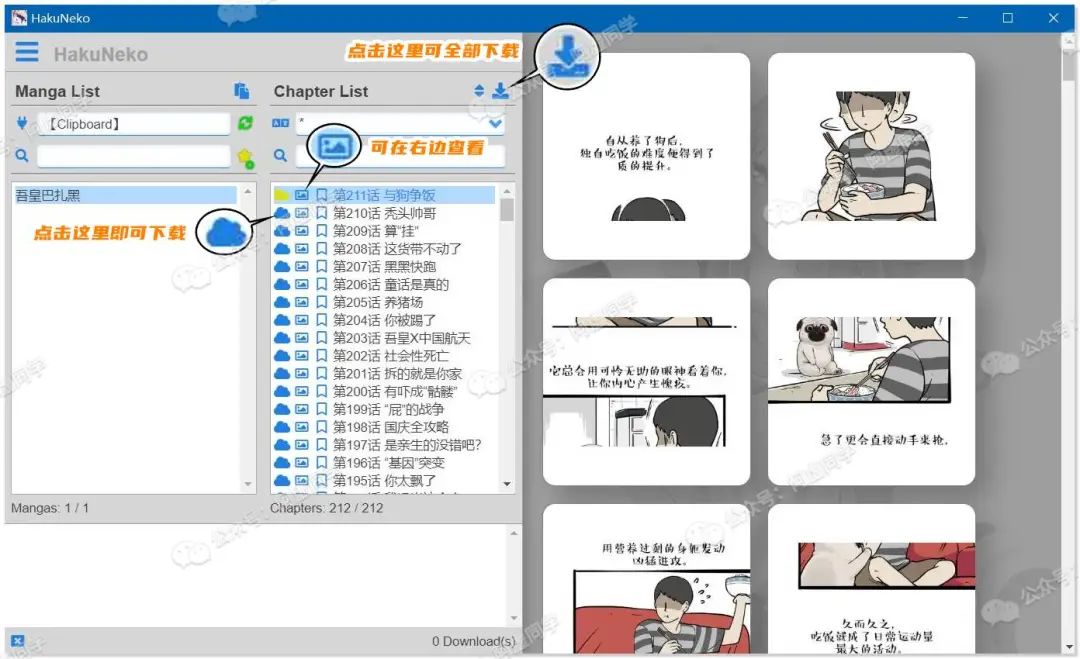Click the Manga List search magnifier
Screen dimensions: 1080x659
pyautogui.click(x=22, y=156)
